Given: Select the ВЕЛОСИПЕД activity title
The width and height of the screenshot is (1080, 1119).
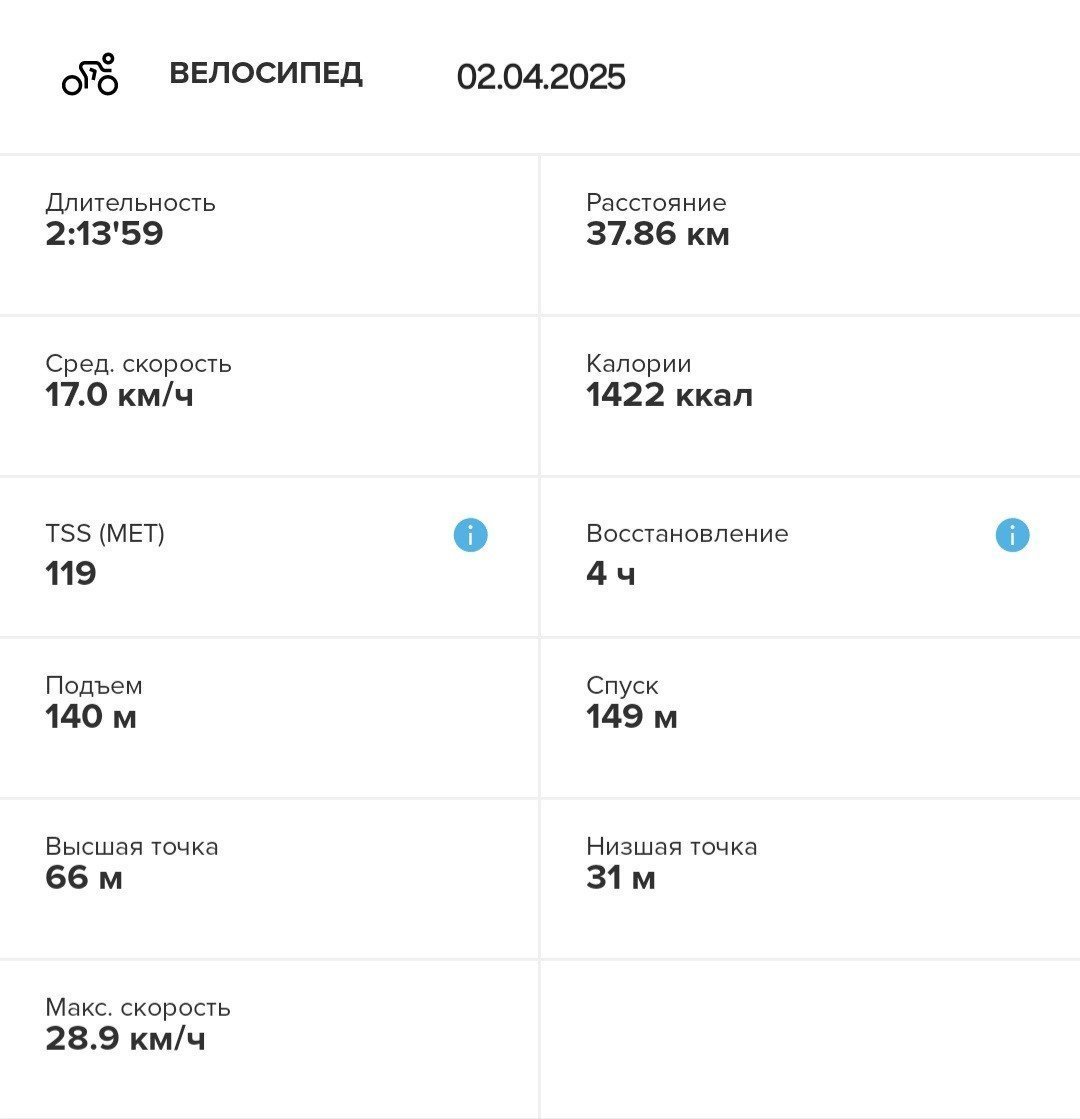Looking at the screenshot, I should tap(266, 74).
